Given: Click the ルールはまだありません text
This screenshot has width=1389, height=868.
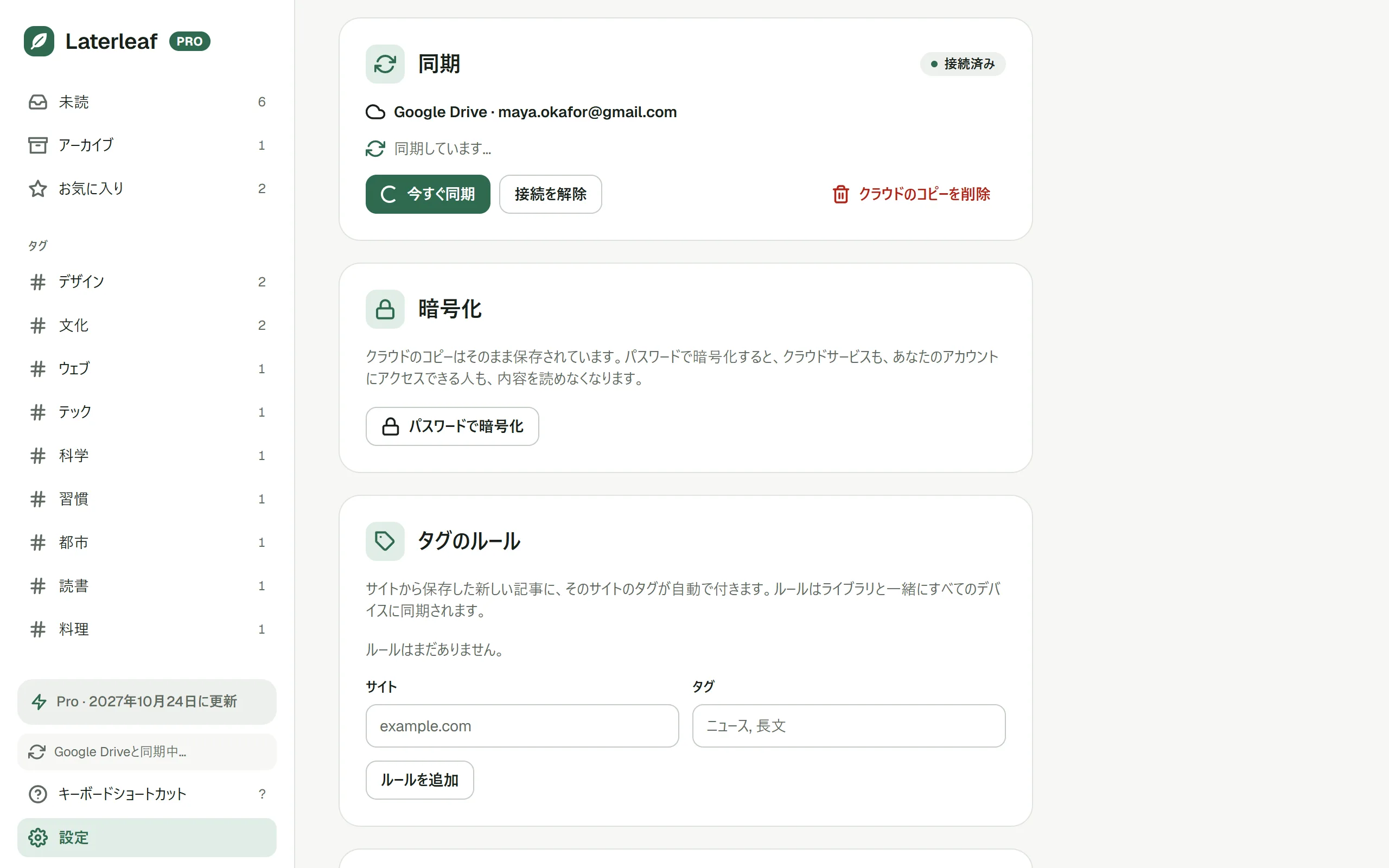Looking at the screenshot, I should pos(435,650).
